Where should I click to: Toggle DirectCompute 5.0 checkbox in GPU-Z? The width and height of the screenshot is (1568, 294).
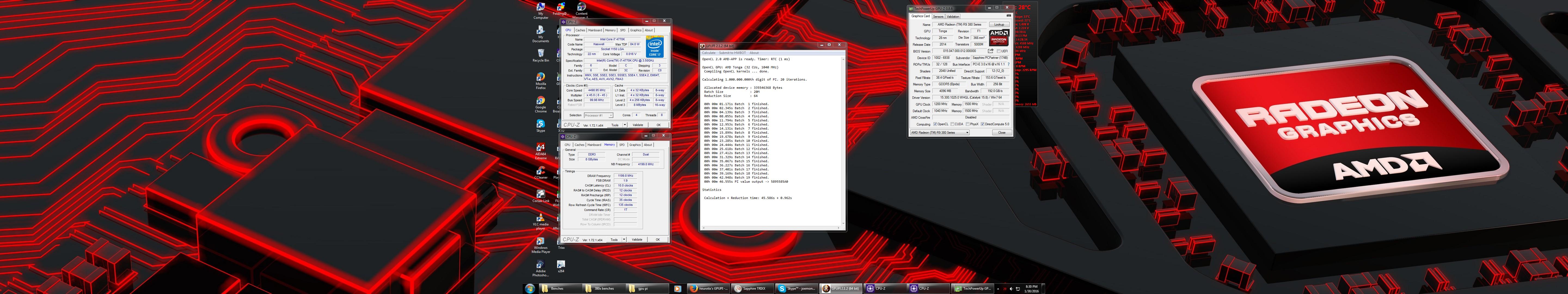pyautogui.click(x=983, y=124)
